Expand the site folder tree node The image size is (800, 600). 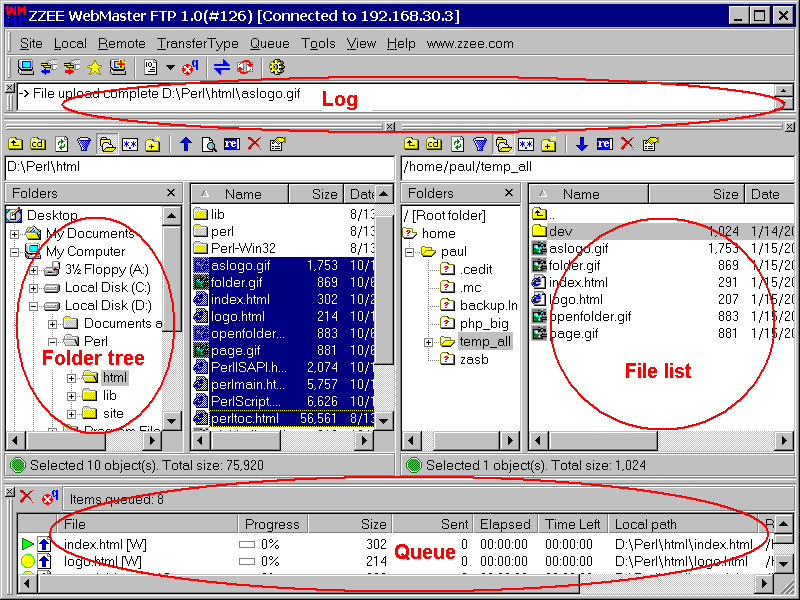pyautogui.click(x=71, y=414)
